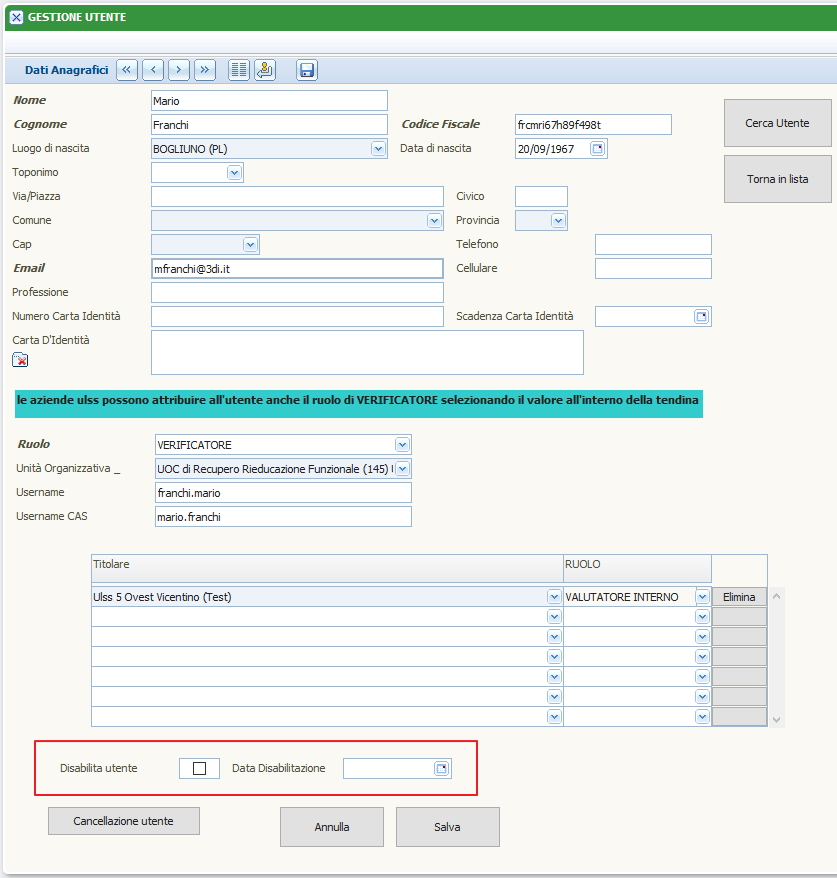This screenshot has height=878, width=837.
Task: Select the Codice Fiscale input field
Action: tap(593, 125)
